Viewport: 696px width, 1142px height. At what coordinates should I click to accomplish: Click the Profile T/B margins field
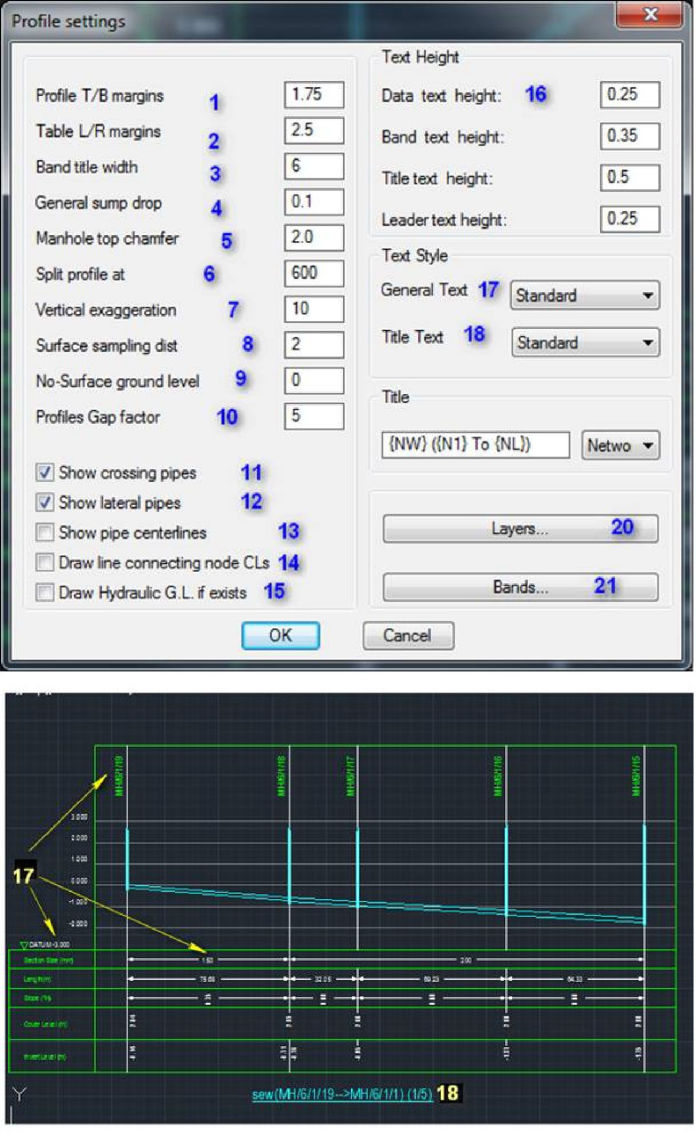(x=314, y=95)
